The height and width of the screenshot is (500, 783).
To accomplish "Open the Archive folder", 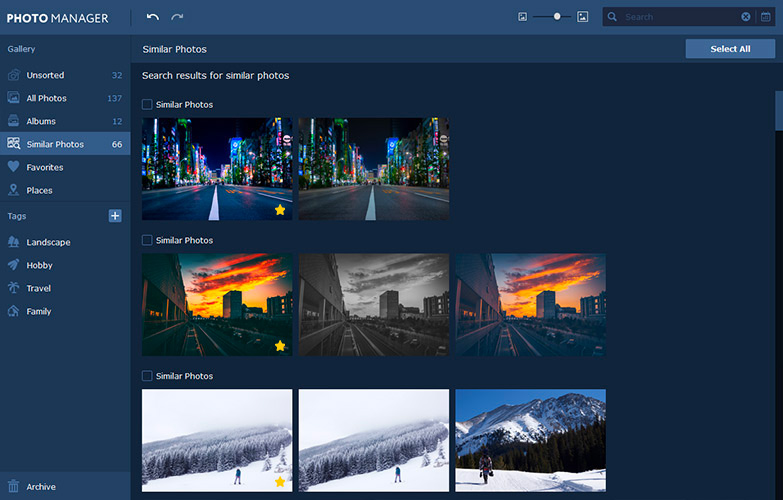I will 65,486.
